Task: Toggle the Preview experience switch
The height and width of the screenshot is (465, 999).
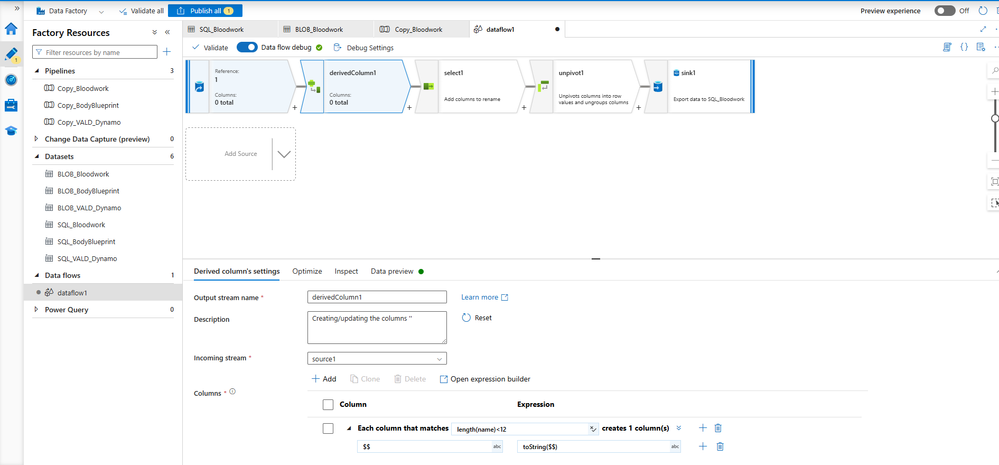Action: (944, 11)
